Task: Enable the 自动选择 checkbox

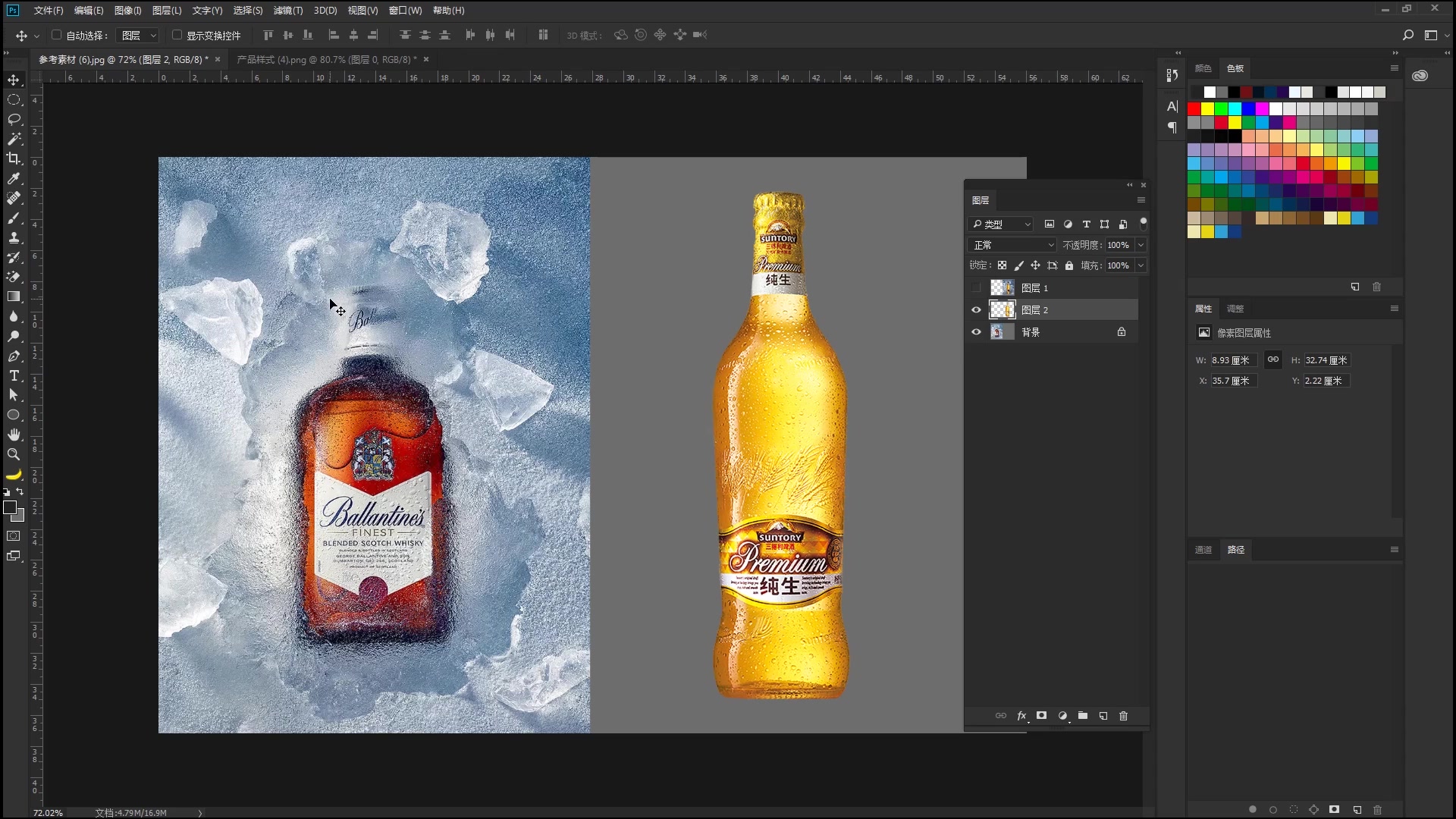Action: tap(57, 35)
